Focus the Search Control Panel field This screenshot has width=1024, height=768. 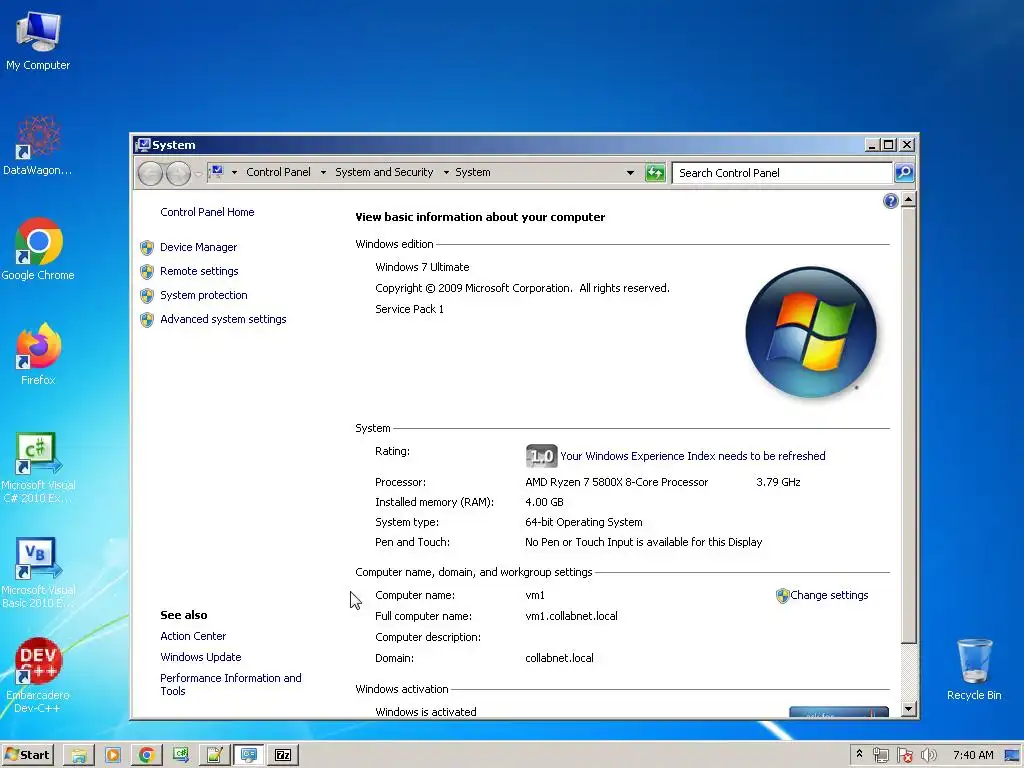click(782, 173)
